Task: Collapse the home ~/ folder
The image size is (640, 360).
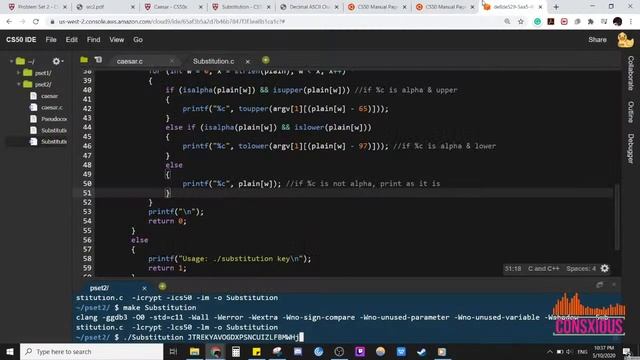Action: coord(11,61)
